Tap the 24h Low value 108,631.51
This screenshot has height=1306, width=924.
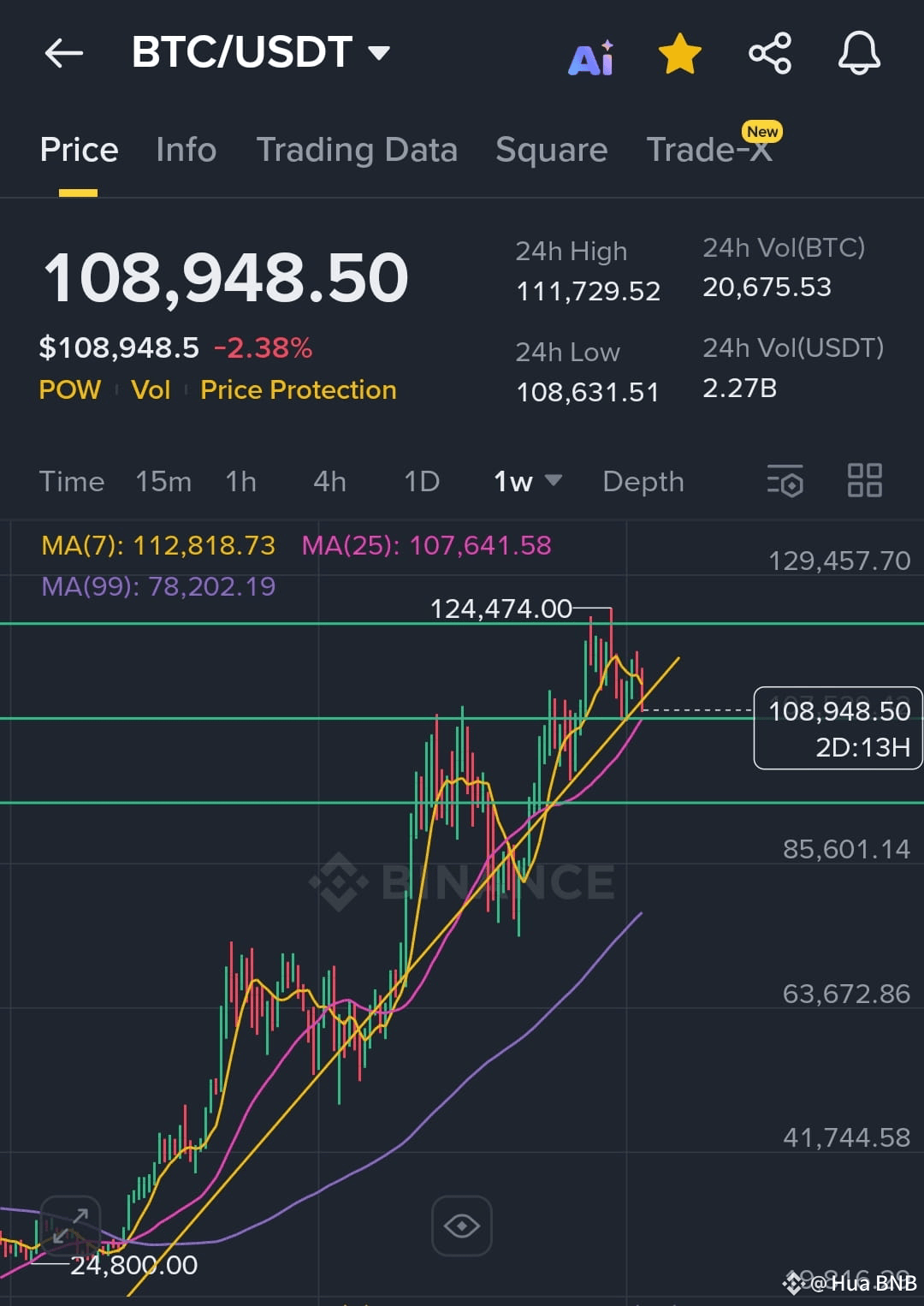588,393
